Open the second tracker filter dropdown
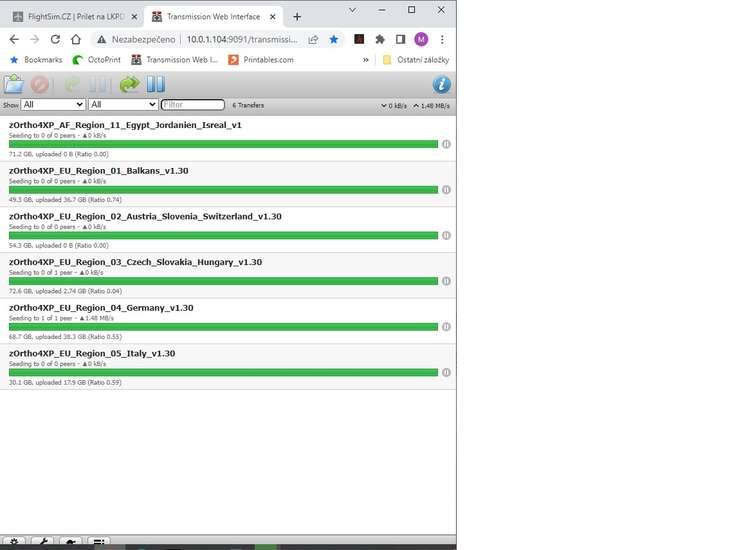Viewport: 741px width, 550px height. click(x=123, y=104)
